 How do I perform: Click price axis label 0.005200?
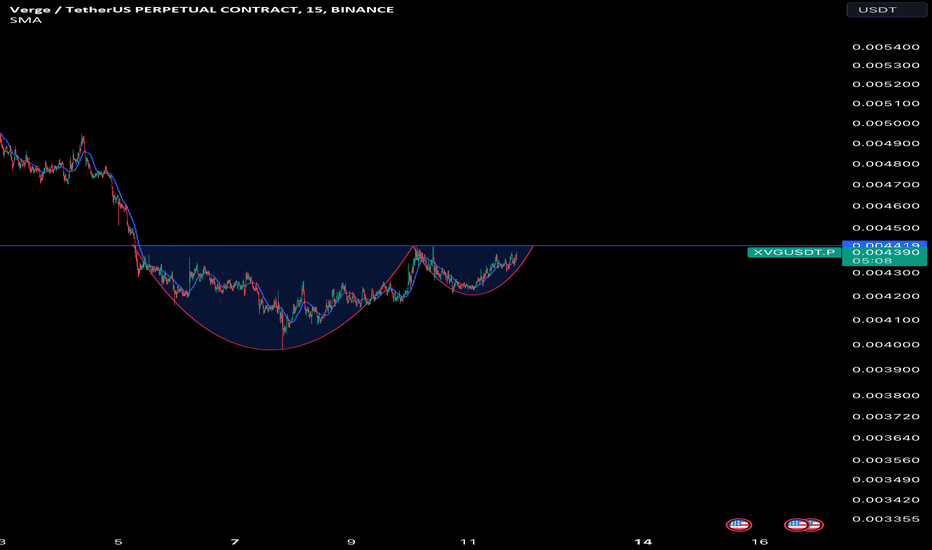(x=886, y=84)
